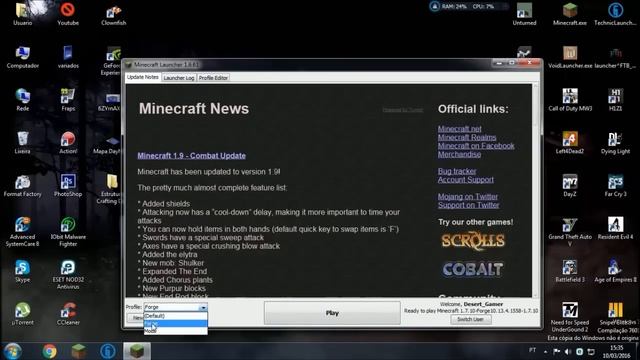Expand the Profile dropdown arrow

[203, 307]
